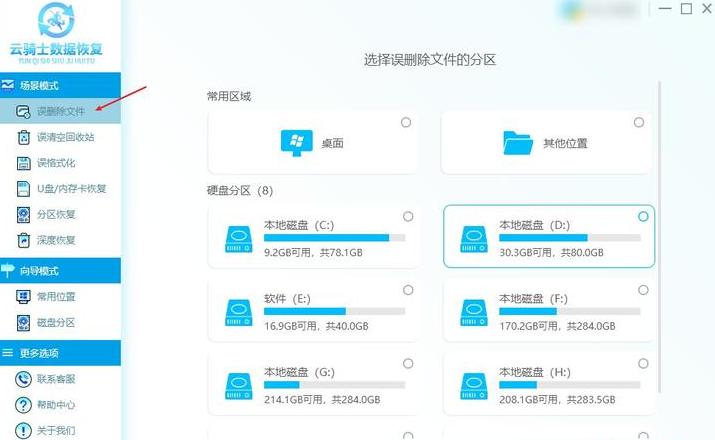Viewport: 715px width, 440px height.
Task: Select the 软件 (E:) radio button
Action: click(x=408, y=290)
